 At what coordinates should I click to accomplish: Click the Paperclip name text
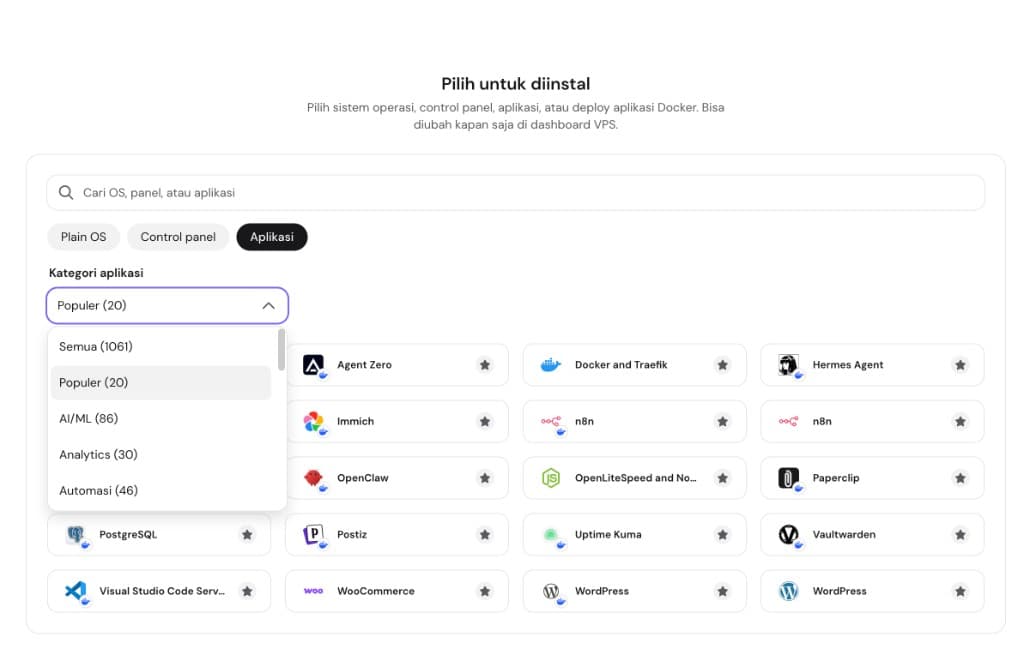pos(836,478)
